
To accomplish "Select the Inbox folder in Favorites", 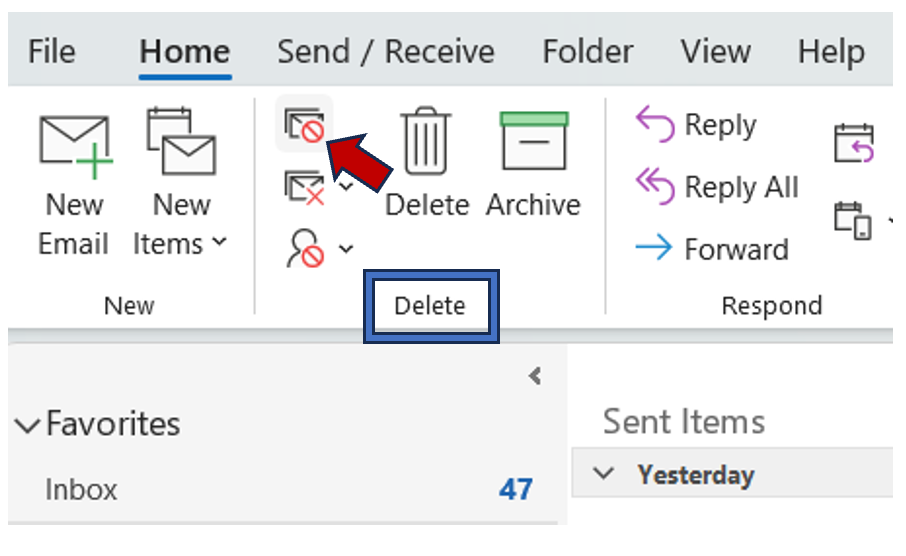I will (x=81, y=490).
